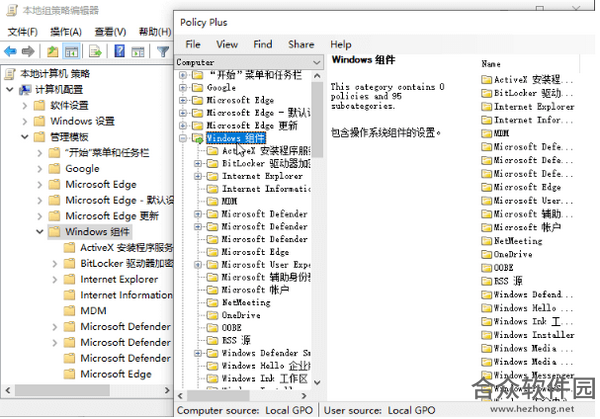This screenshot has width=600, height=419.
Task: Collapse the 管理模板 node
Action: click(25, 137)
